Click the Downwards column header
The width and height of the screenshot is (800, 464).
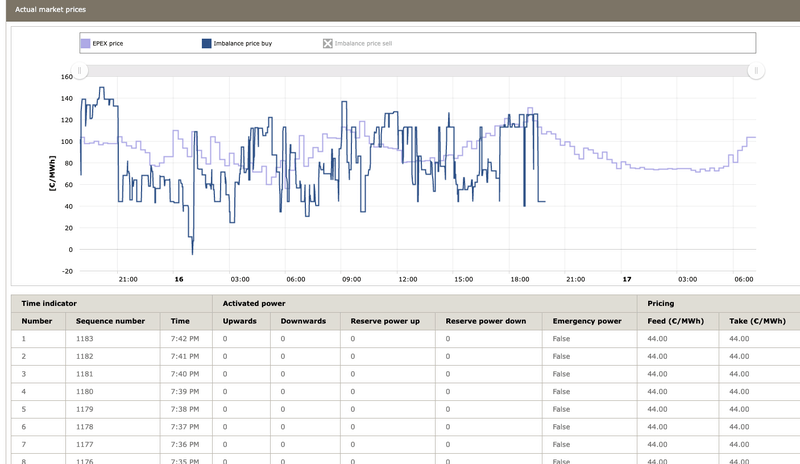point(303,322)
